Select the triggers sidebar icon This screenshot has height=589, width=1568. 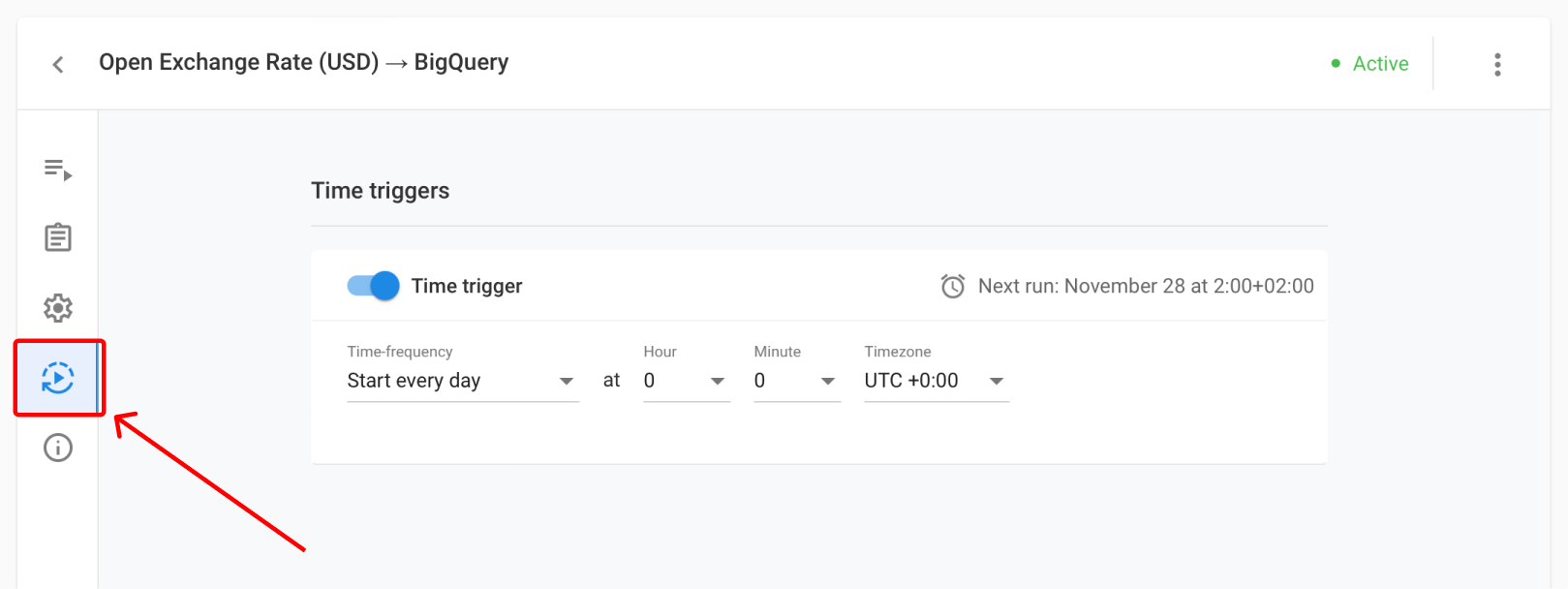click(58, 378)
